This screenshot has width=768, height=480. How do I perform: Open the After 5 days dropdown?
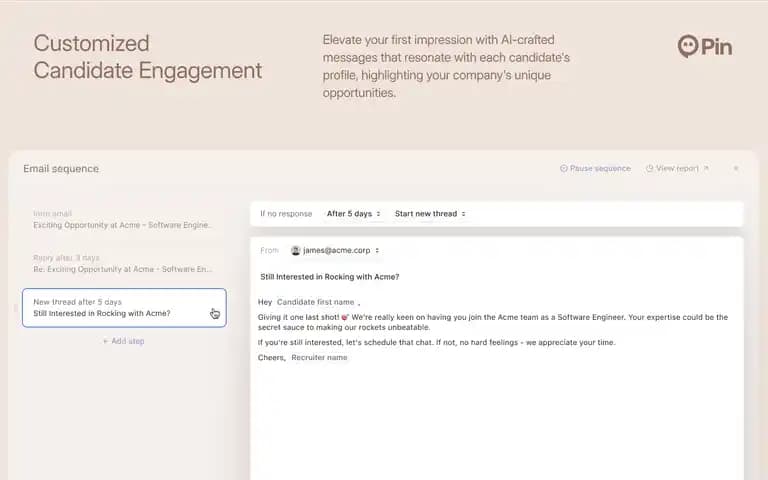tap(354, 214)
